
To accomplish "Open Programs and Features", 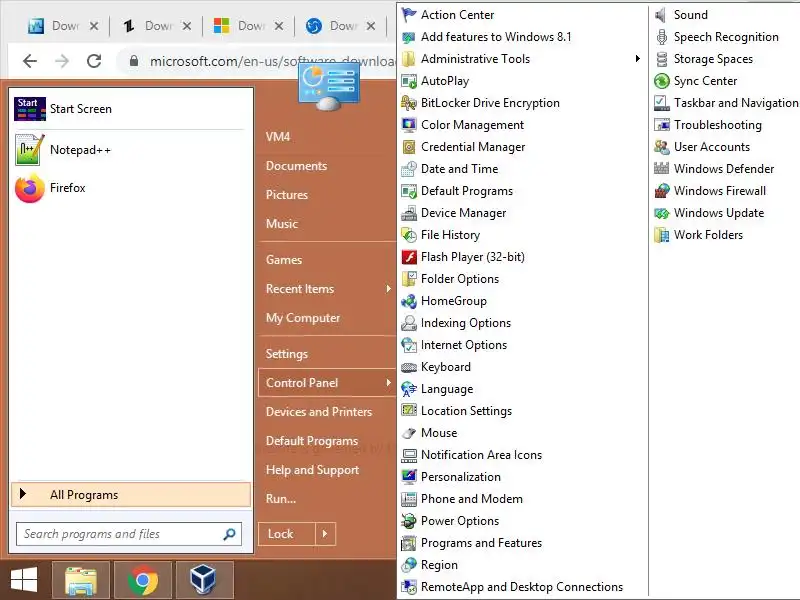I will pyautogui.click(x=481, y=543).
